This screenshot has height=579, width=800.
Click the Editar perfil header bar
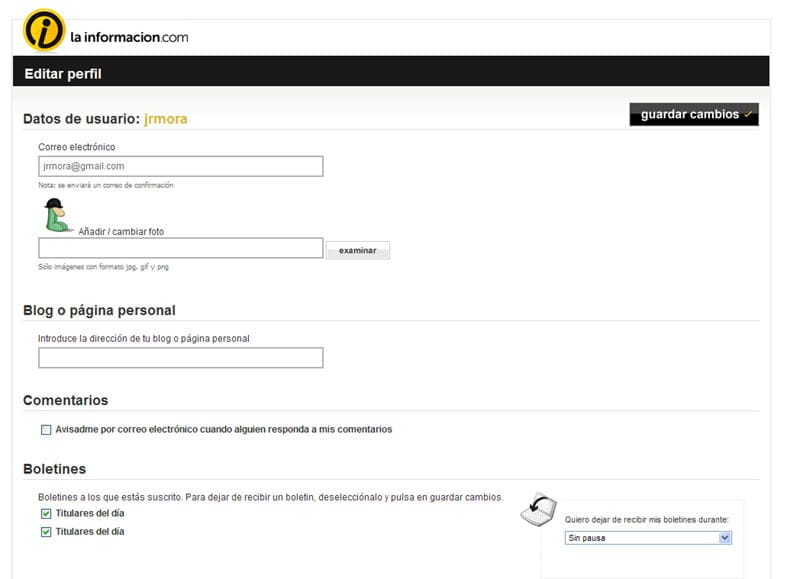[391, 71]
